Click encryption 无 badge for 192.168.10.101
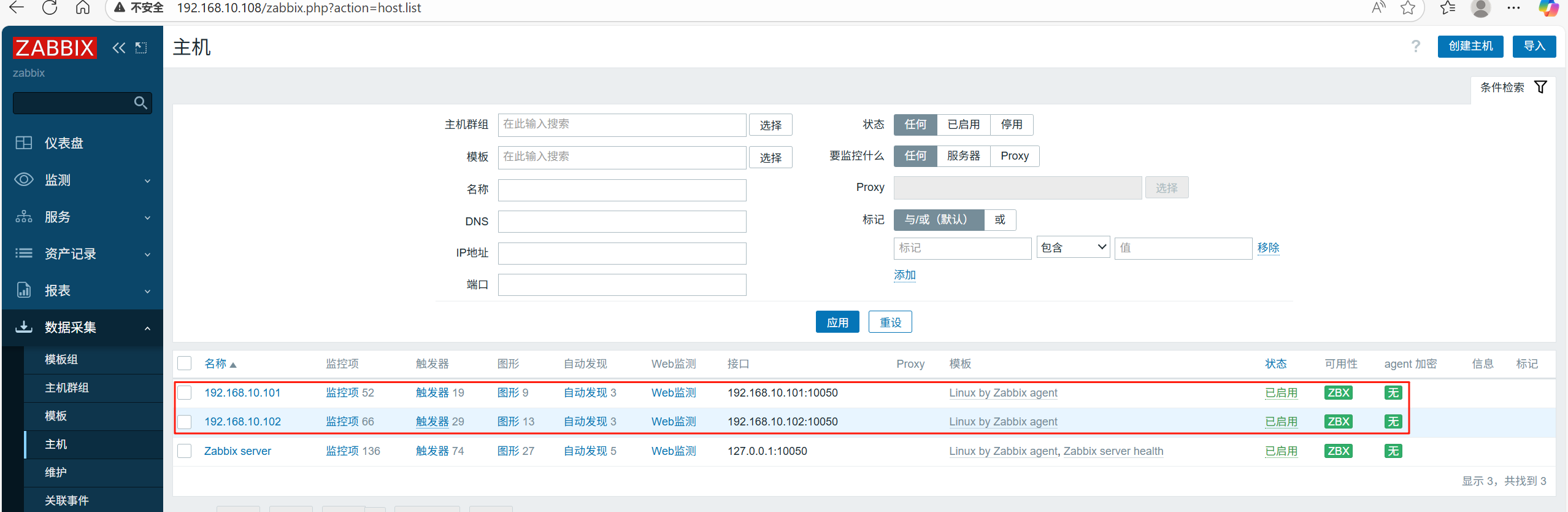Screen dimensions: 1568x512 1393,393
